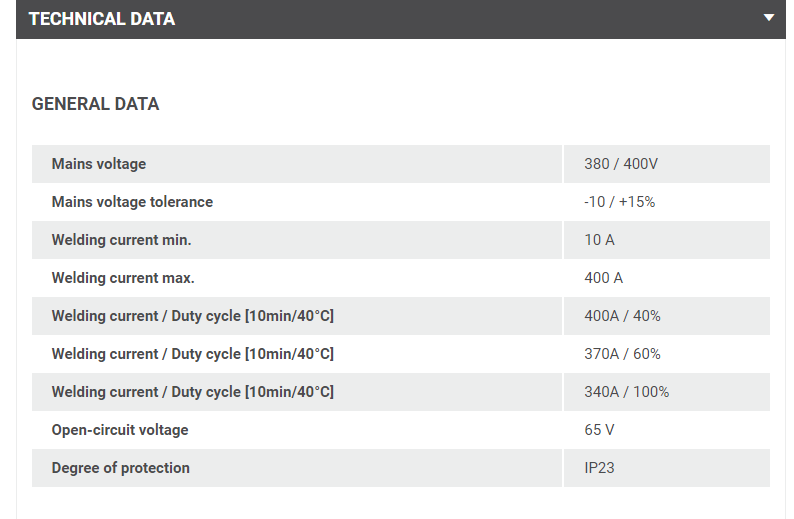Select the Degree of protection label
This screenshot has height=519, width=794.
tap(120, 468)
